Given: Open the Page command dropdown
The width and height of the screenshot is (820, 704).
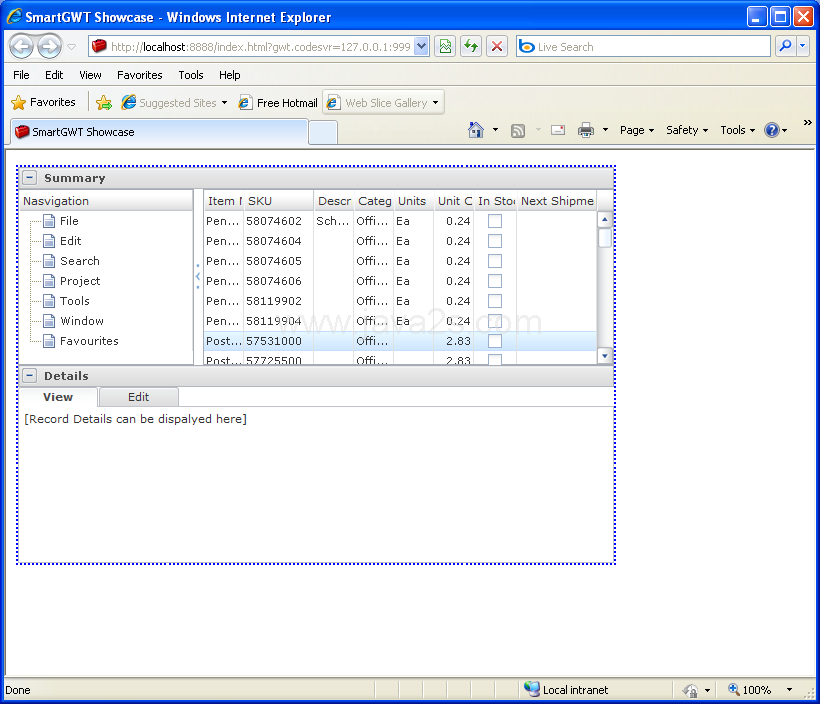Looking at the screenshot, I should pyautogui.click(x=637, y=130).
